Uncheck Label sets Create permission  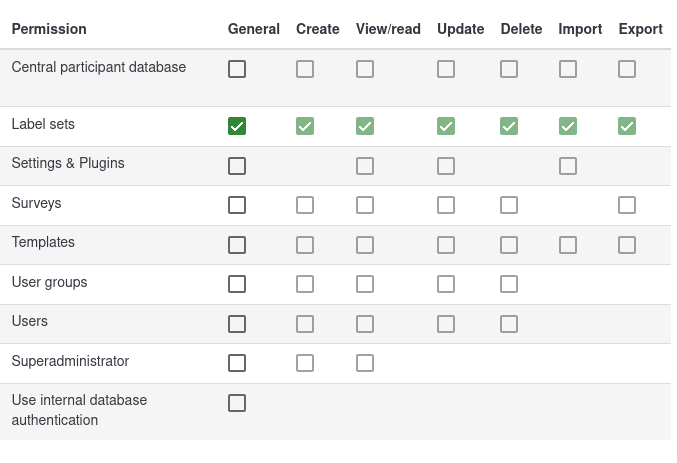coord(305,126)
